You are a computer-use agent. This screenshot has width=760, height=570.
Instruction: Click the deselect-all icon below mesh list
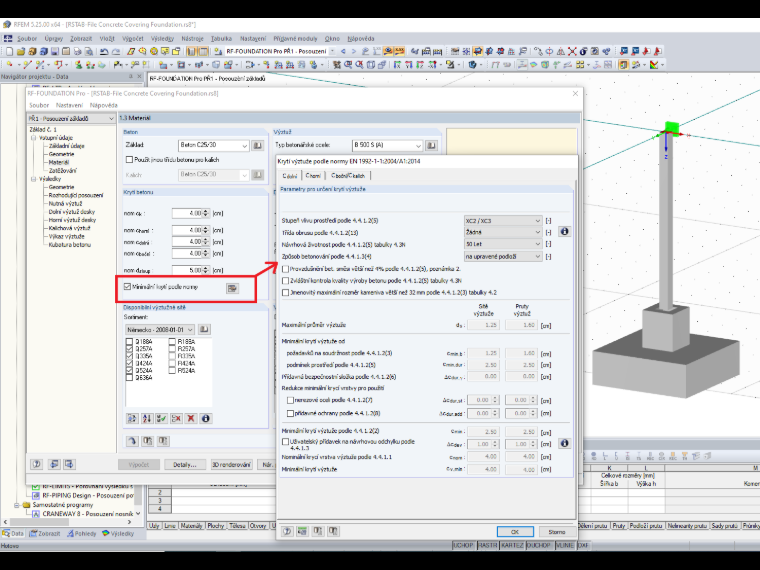[x=176, y=418]
